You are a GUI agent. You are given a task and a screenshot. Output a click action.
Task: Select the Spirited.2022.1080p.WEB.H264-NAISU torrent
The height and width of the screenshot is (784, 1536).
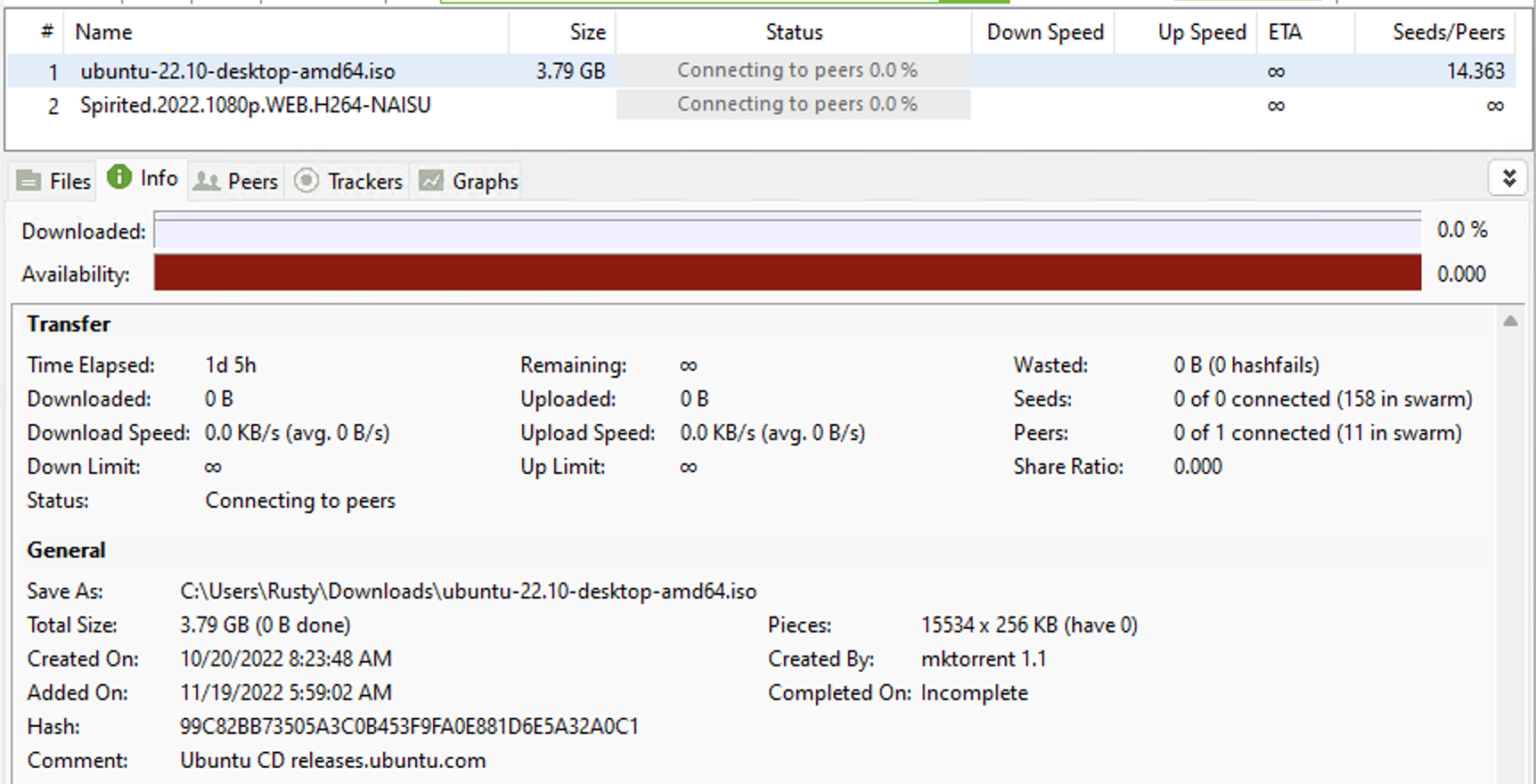click(762, 105)
